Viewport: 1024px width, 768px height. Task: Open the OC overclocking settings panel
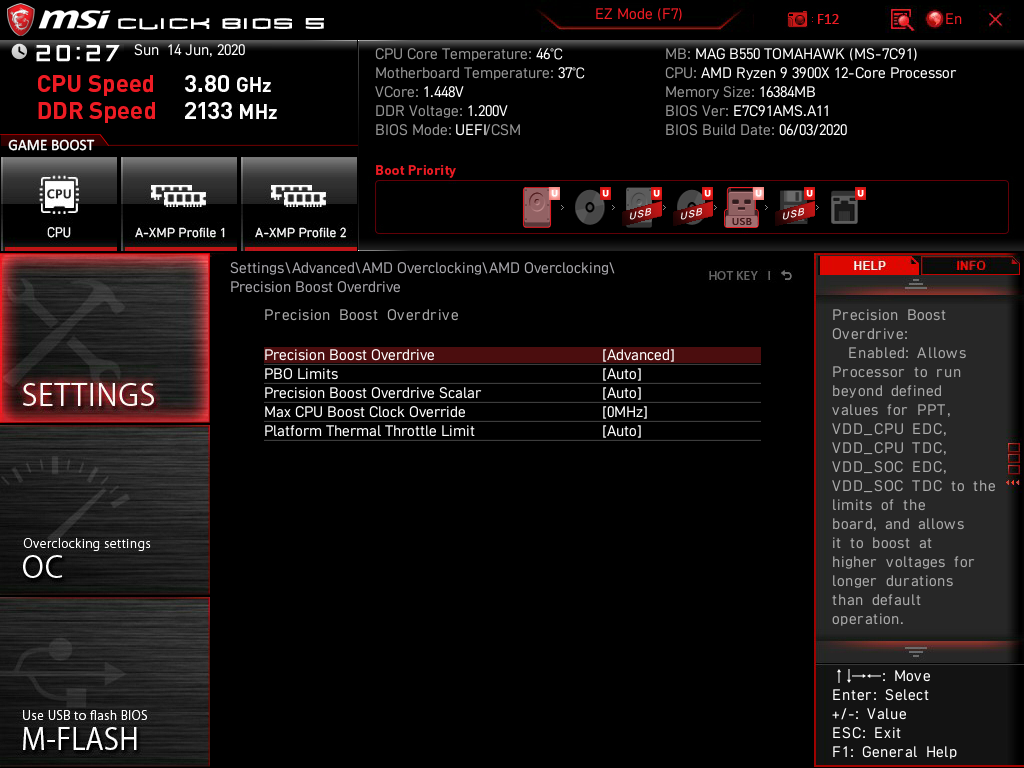[104, 511]
